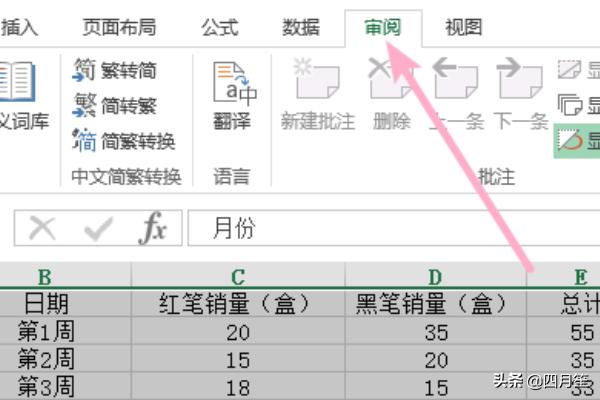Click the 日期 header cell
This screenshot has height=400, width=600.
pyautogui.click(x=65, y=304)
